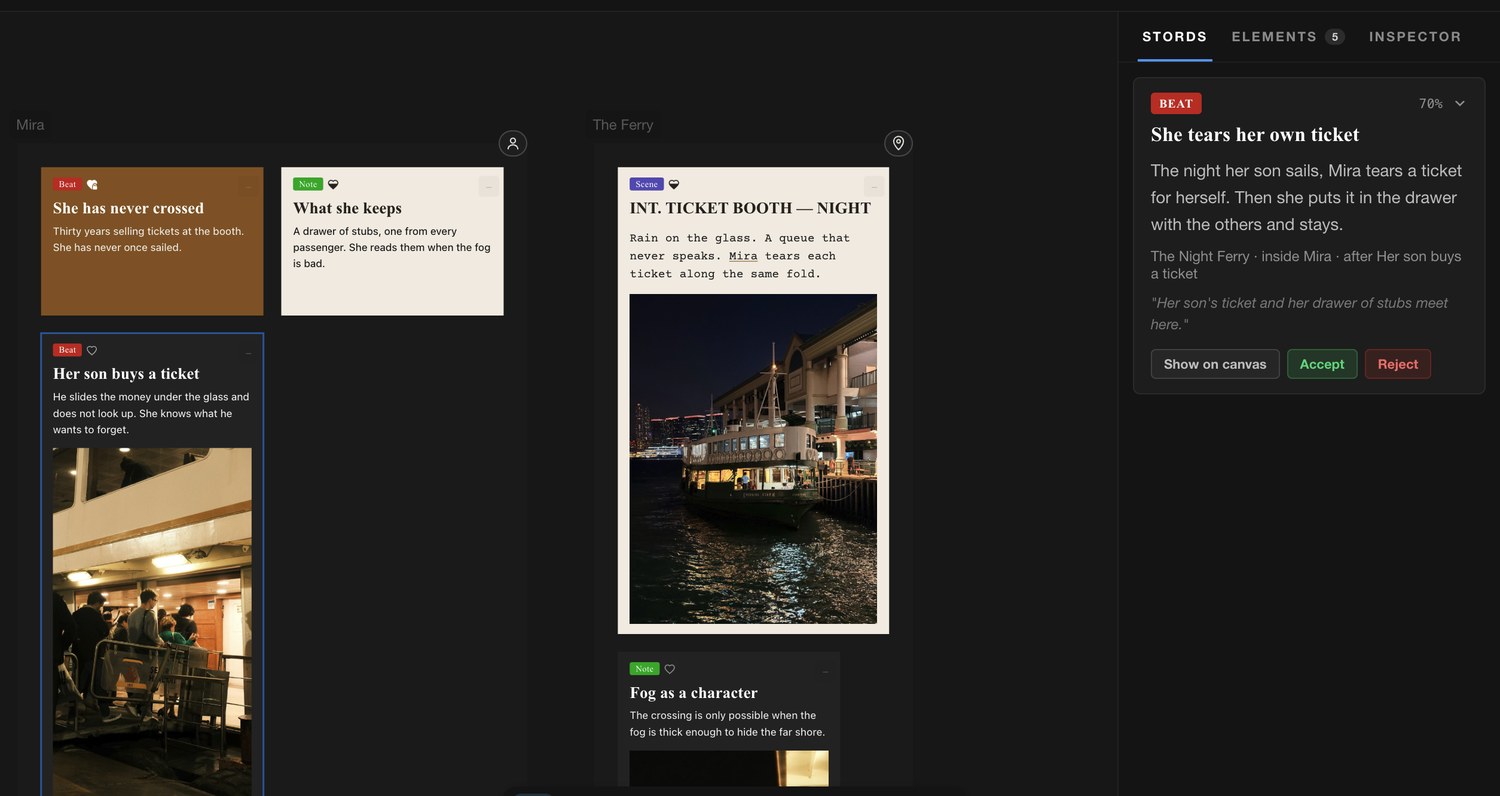Open the menu button on 'What she keeps' card
1500x796 pixels.
[488, 186]
